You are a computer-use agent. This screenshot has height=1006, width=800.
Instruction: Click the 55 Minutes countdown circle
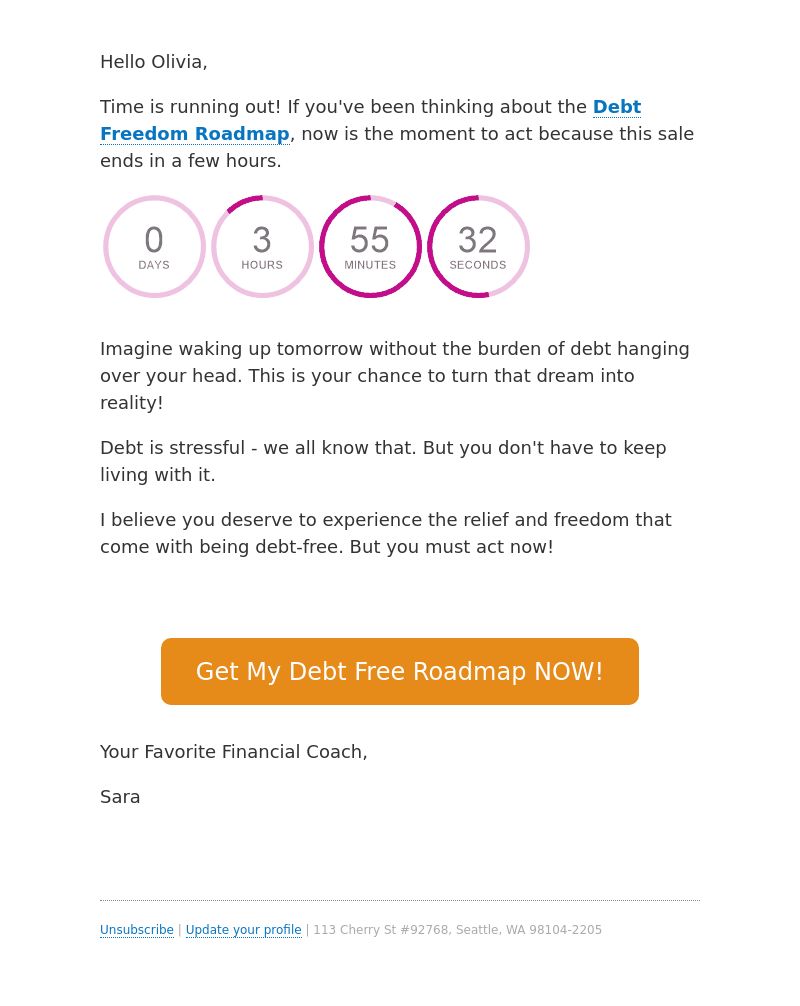point(370,246)
